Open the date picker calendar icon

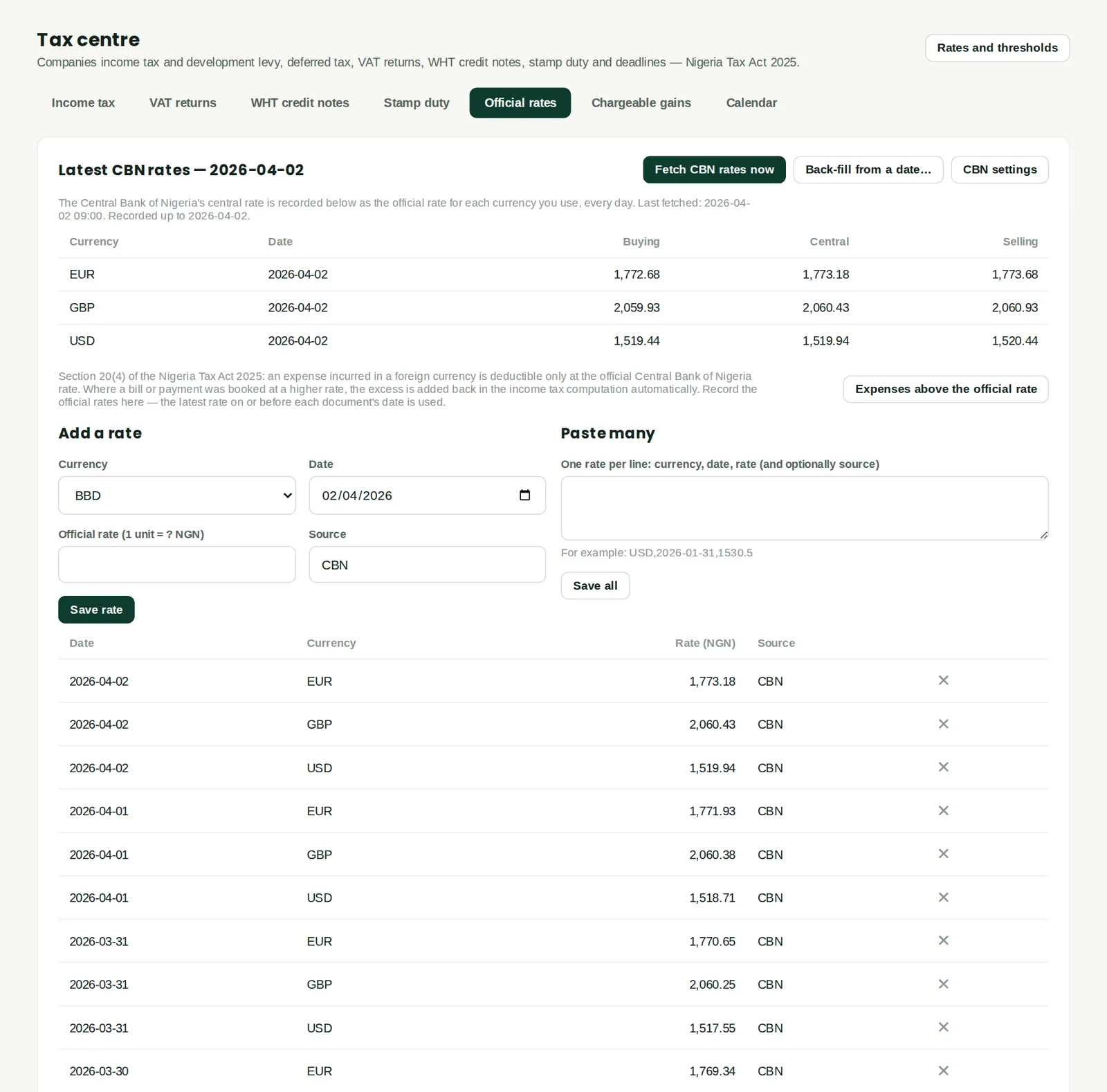pyautogui.click(x=524, y=495)
